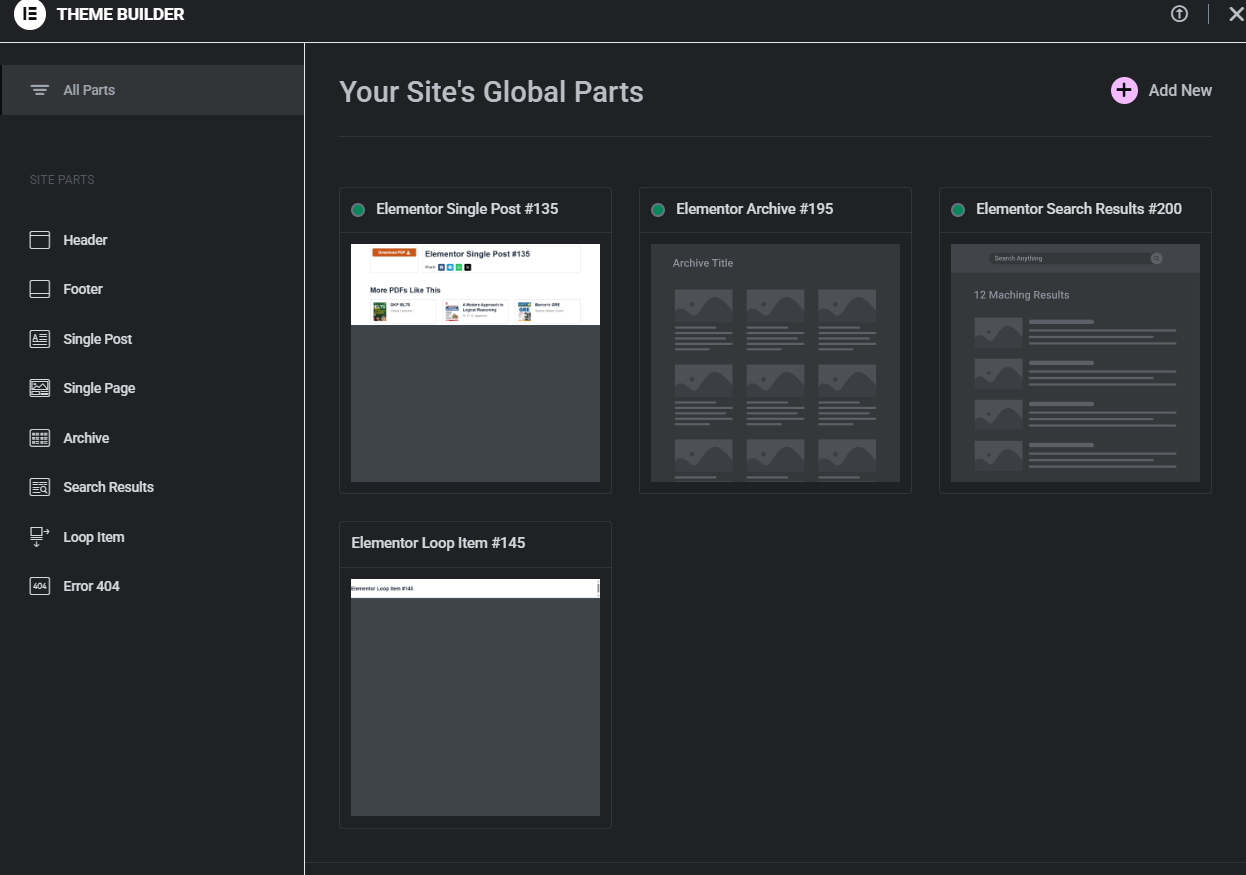Open Archive #195 template thumbnail
The height and width of the screenshot is (875, 1246).
pyautogui.click(x=775, y=363)
